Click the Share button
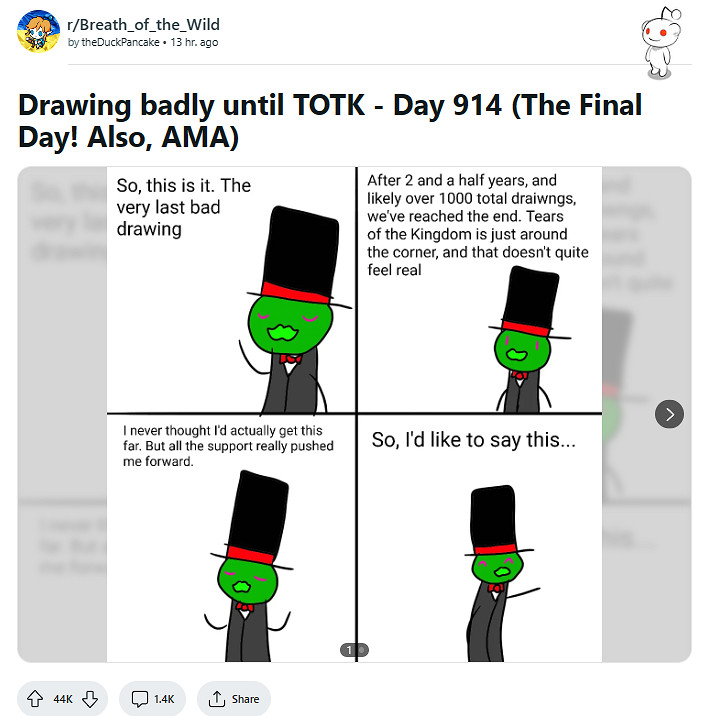 pyautogui.click(x=234, y=699)
